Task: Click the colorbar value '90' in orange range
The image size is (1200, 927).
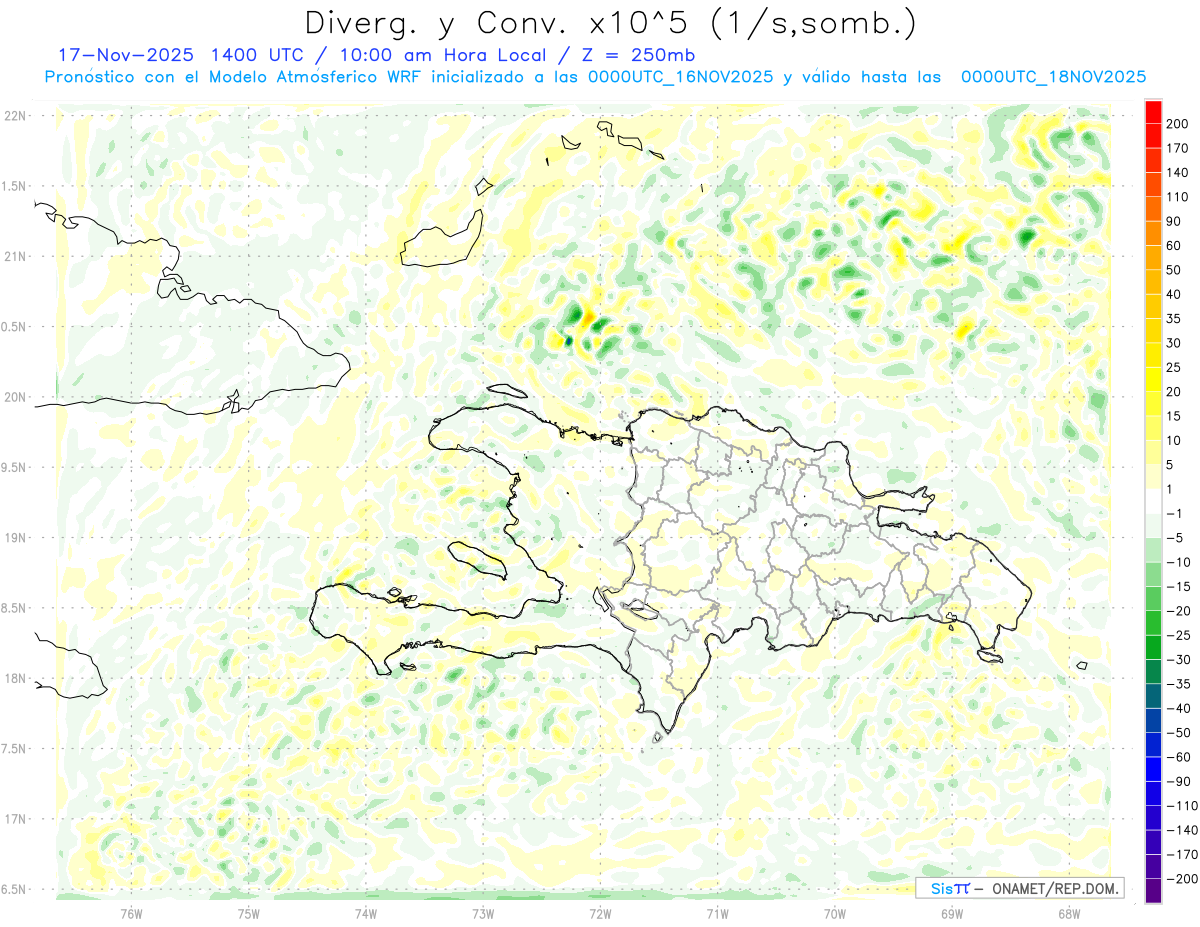Action: point(1174,221)
